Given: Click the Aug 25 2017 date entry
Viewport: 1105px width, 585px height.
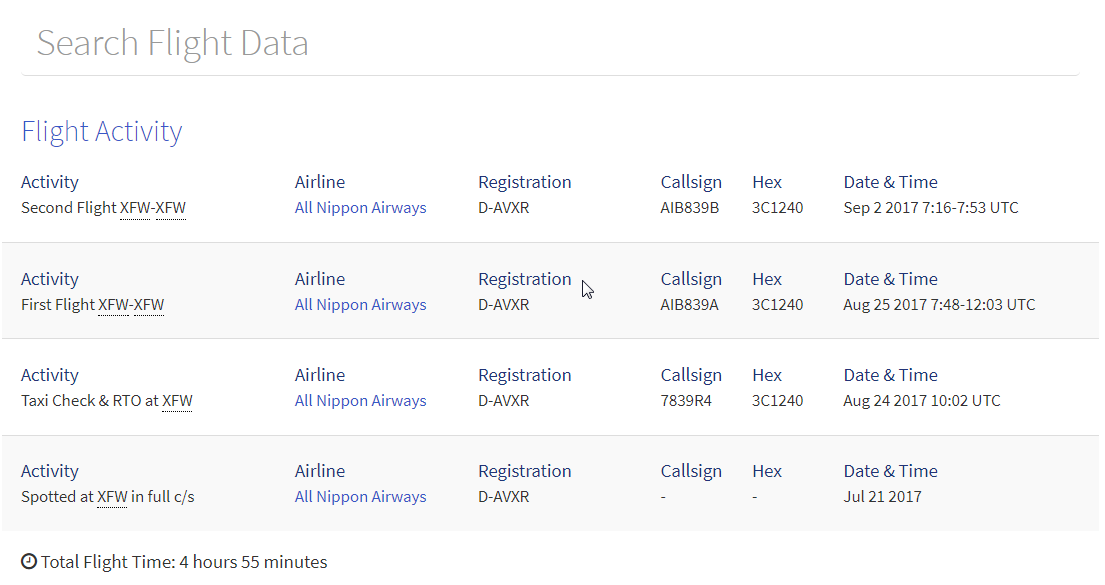Looking at the screenshot, I should click(x=939, y=305).
